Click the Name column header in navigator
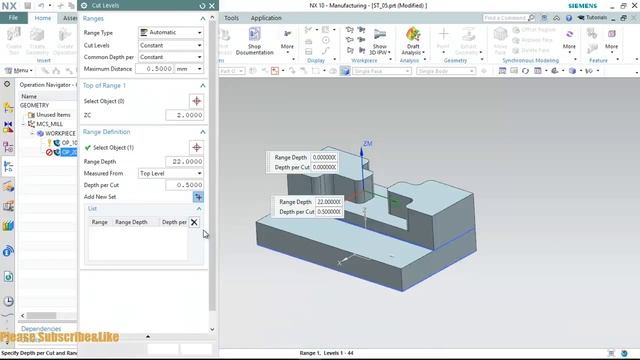Screen dimensions: 640x360 pos(47,96)
